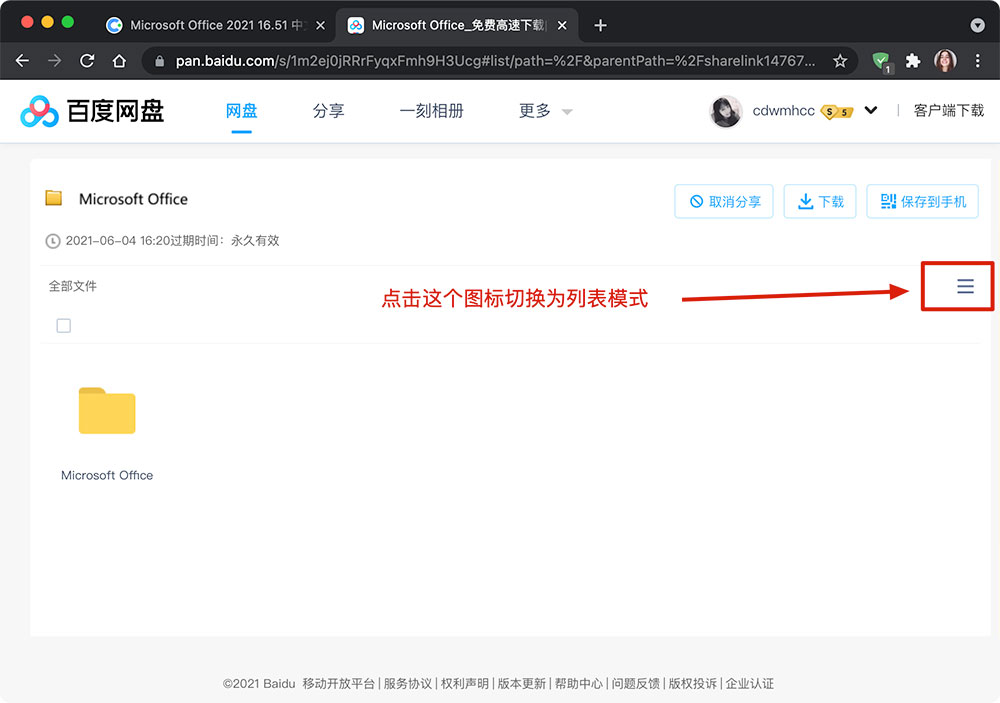Image resolution: width=1000 pixels, height=703 pixels.
Task: Open 版本更新 footer link
Action: [522, 684]
